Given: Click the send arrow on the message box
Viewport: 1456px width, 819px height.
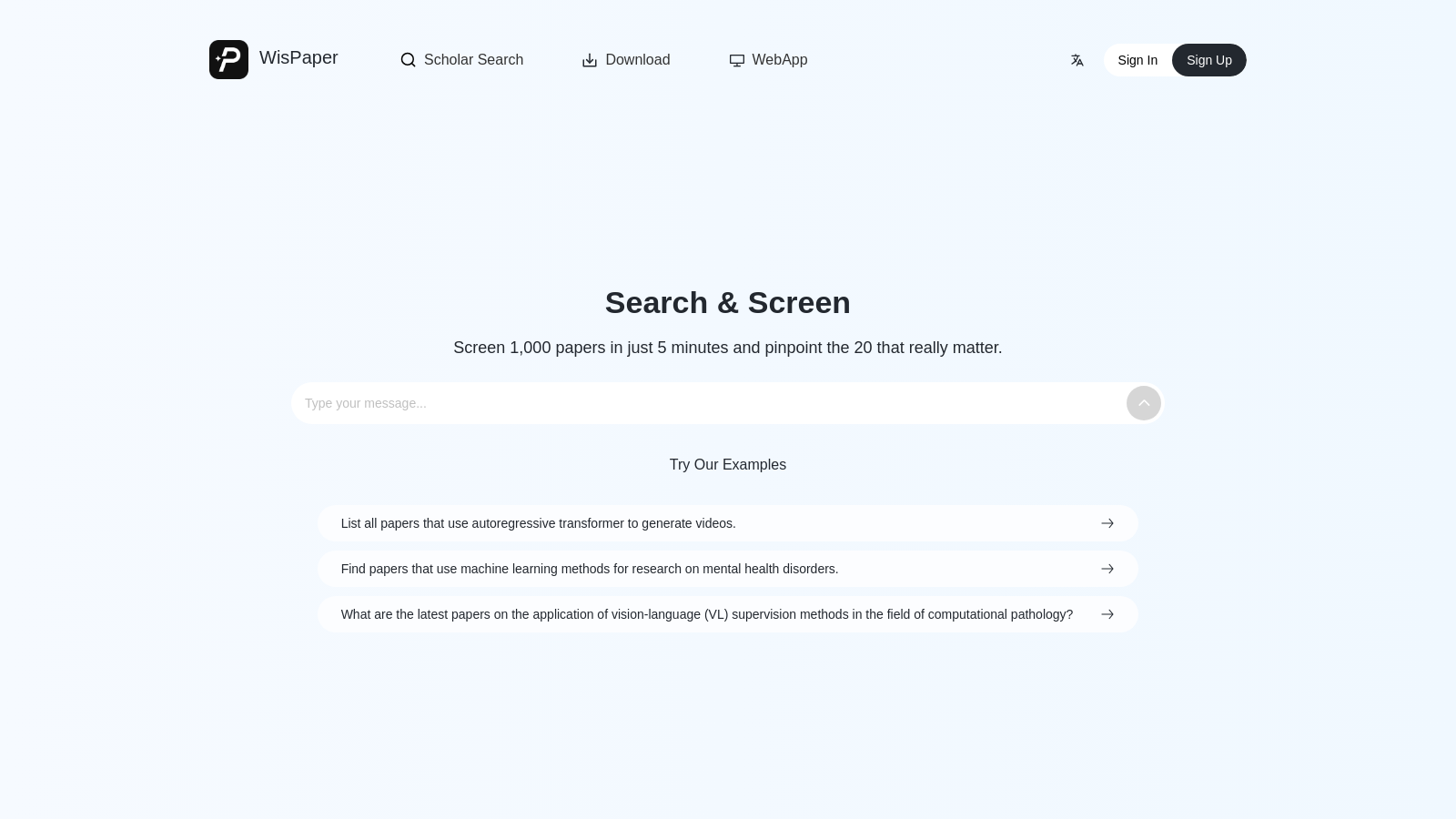Looking at the screenshot, I should [1143, 403].
